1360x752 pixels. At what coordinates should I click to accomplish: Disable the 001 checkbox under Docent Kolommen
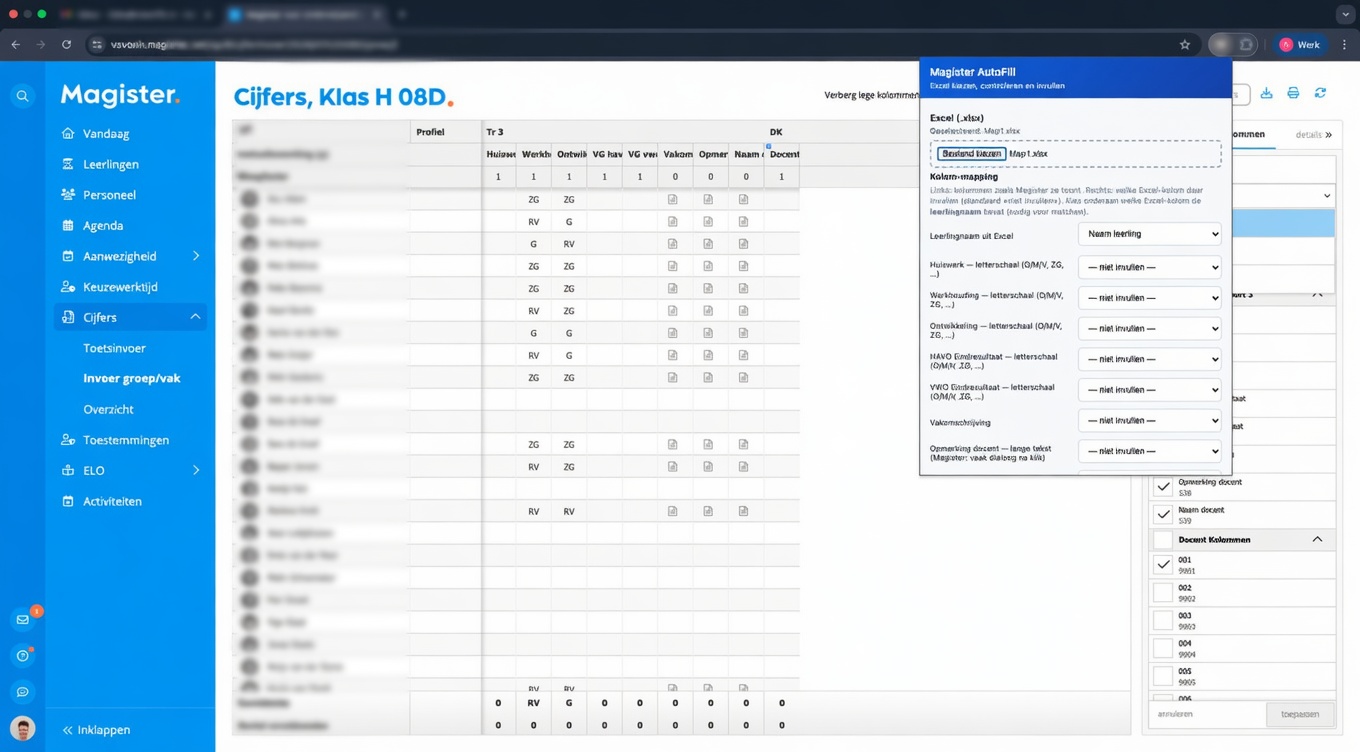pyautogui.click(x=1163, y=563)
